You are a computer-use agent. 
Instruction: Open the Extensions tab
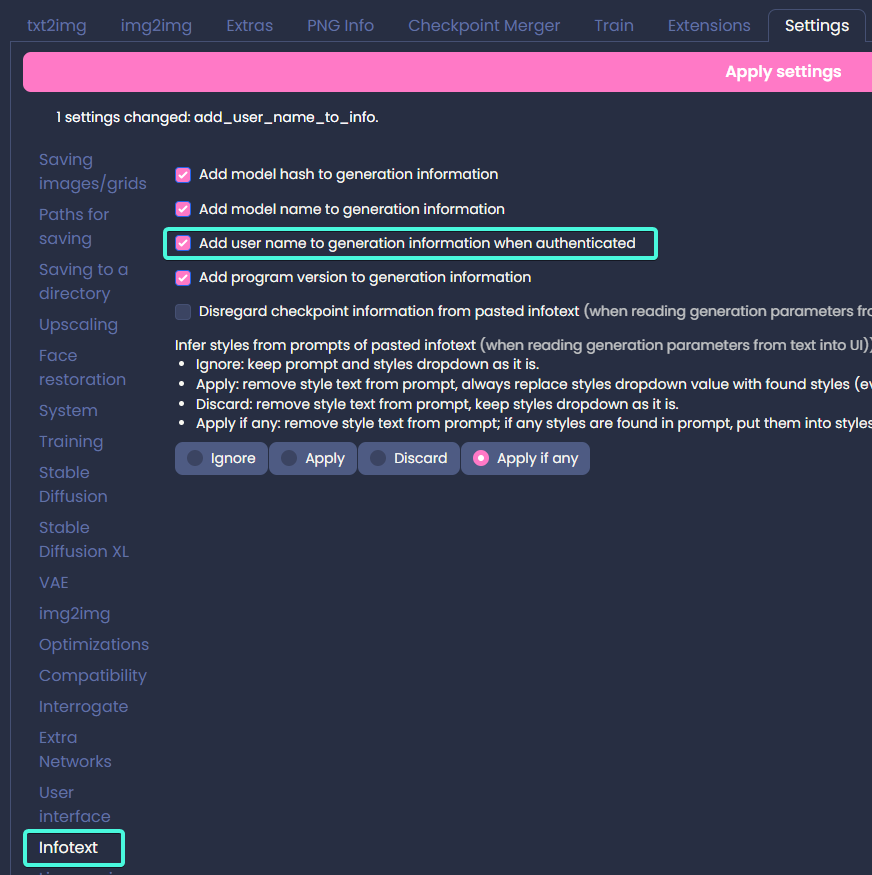709,25
